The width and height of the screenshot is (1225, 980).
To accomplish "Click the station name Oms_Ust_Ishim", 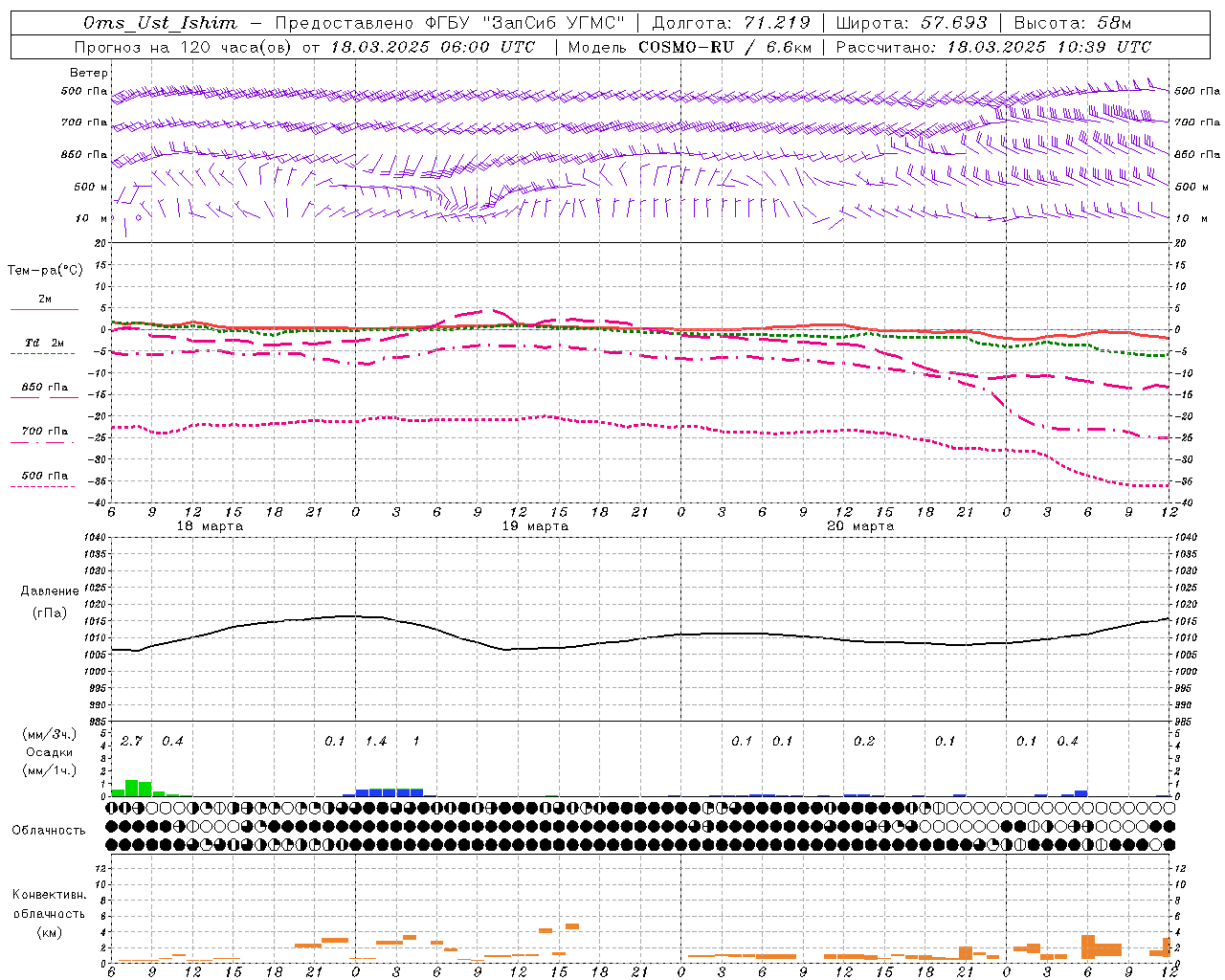I will [x=160, y=23].
